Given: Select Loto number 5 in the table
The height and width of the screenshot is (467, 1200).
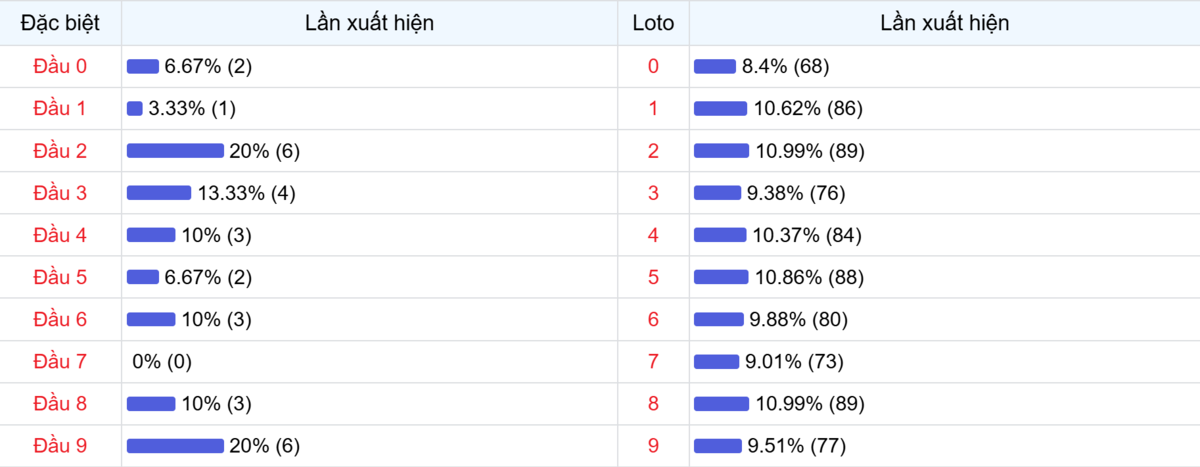Looking at the screenshot, I should pos(653,277).
